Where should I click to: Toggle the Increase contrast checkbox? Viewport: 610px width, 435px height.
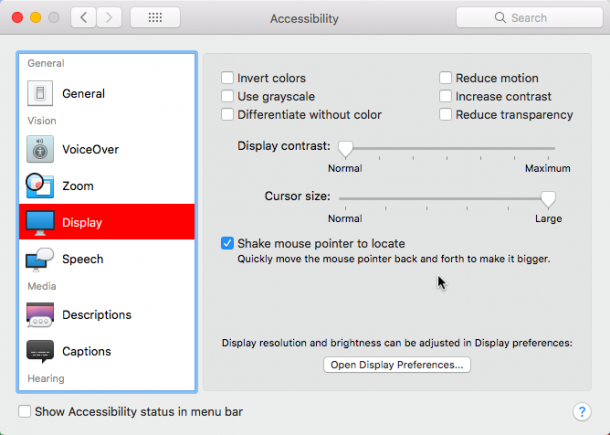click(x=445, y=96)
